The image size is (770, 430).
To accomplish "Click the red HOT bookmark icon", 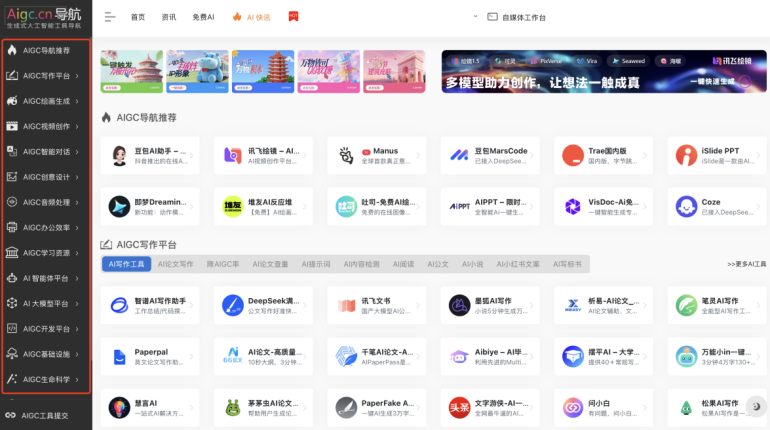I will click(x=293, y=17).
